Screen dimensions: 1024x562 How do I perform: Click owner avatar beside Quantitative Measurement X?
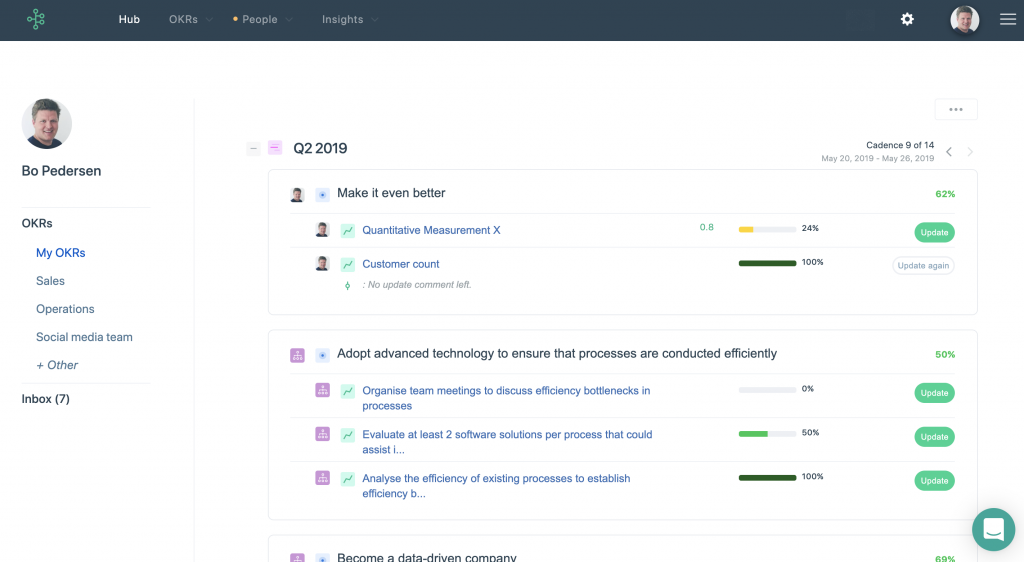tap(322, 229)
